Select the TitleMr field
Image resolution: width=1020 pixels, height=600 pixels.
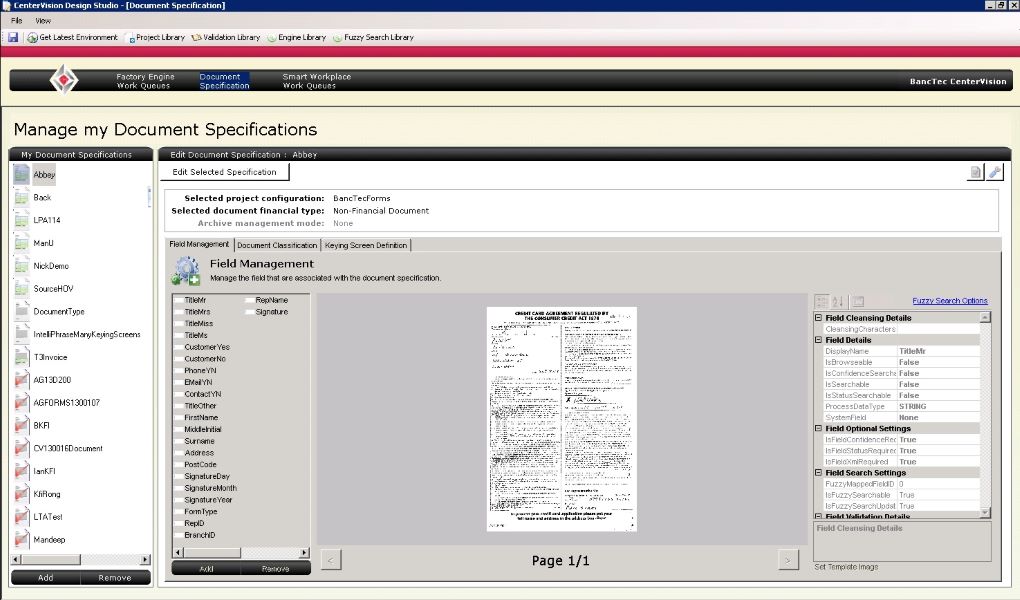[x=195, y=300]
